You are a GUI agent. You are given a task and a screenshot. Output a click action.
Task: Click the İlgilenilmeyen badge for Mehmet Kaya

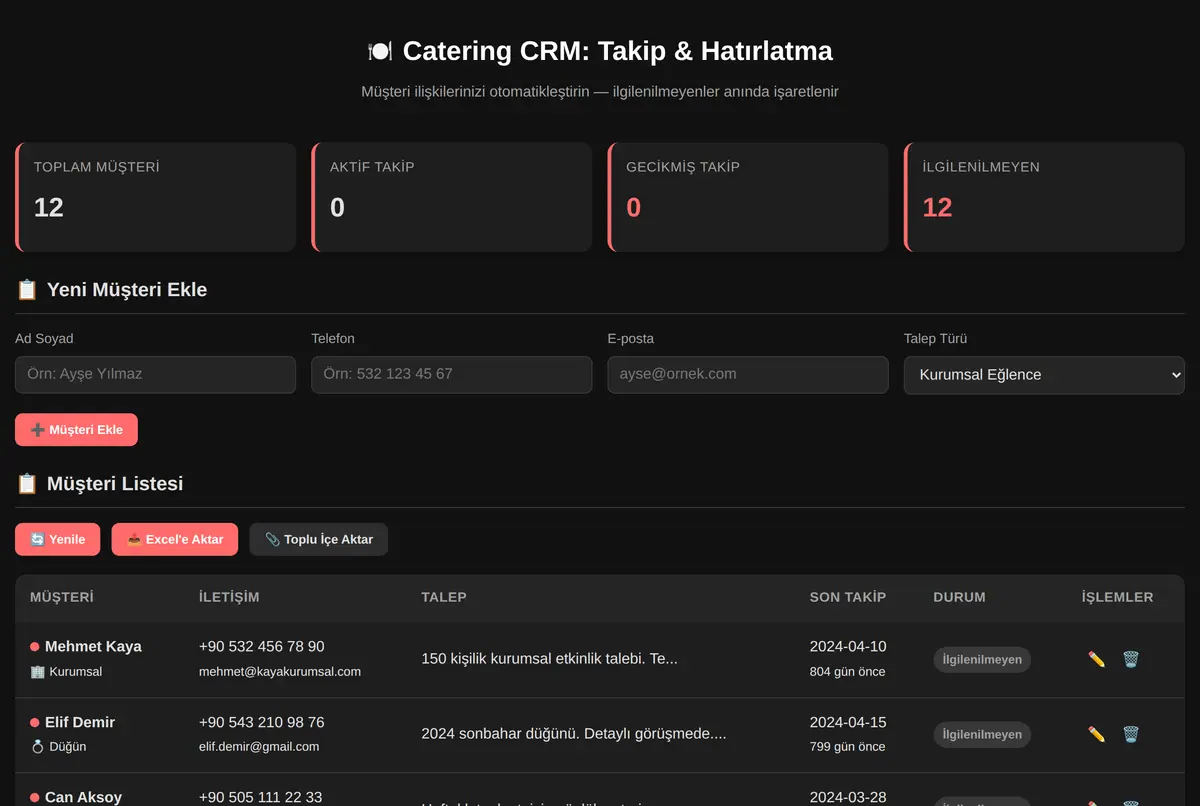pyautogui.click(x=982, y=660)
